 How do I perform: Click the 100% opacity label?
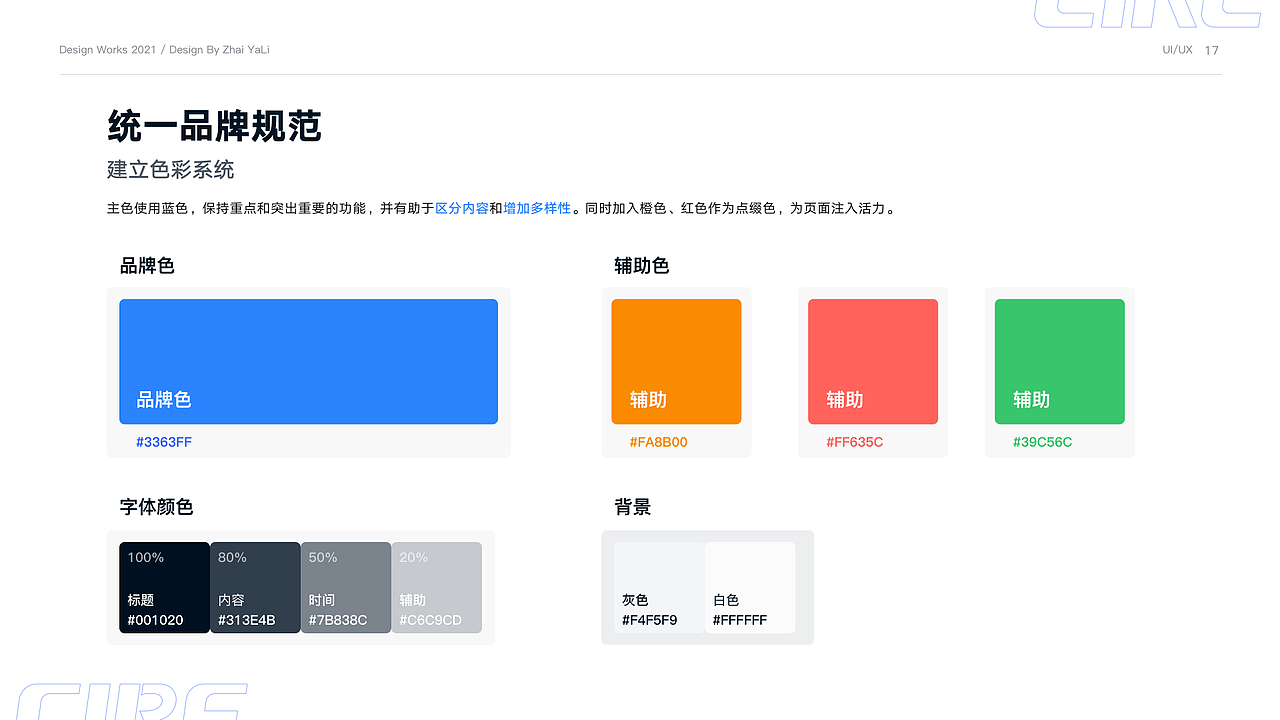[x=146, y=557]
